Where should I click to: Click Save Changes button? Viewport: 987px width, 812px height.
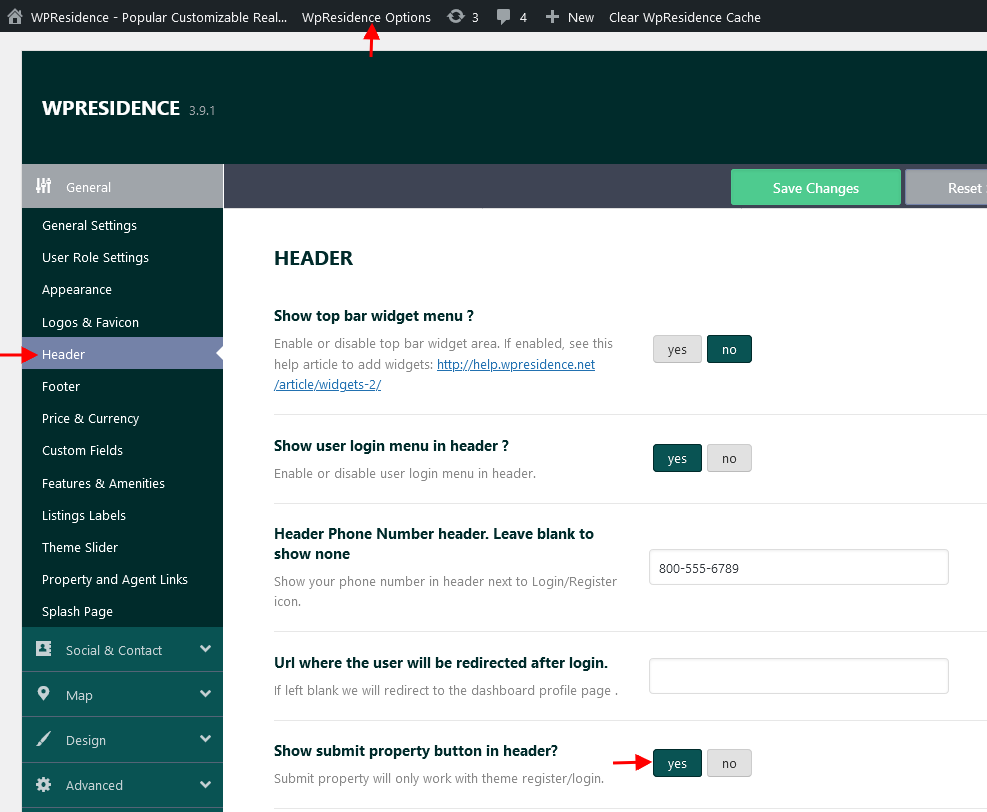(815, 188)
